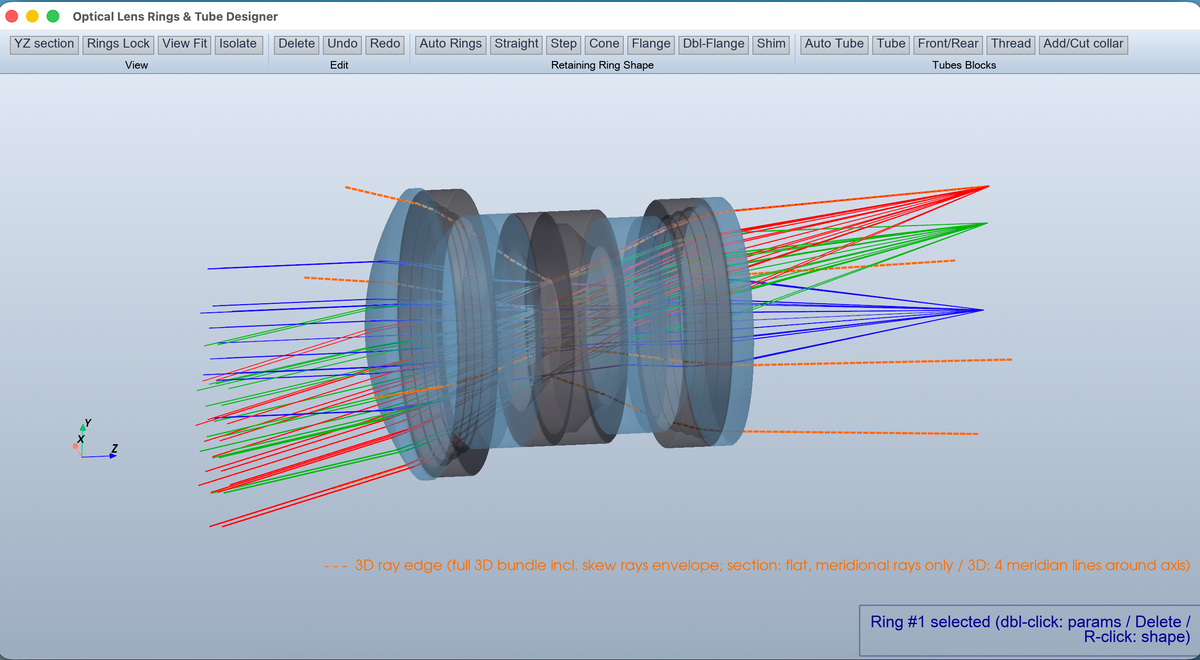This screenshot has height=660, width=1200.
Task: Click the XYZ axis orientation gizmo
Action: click(x=95, y=440)
